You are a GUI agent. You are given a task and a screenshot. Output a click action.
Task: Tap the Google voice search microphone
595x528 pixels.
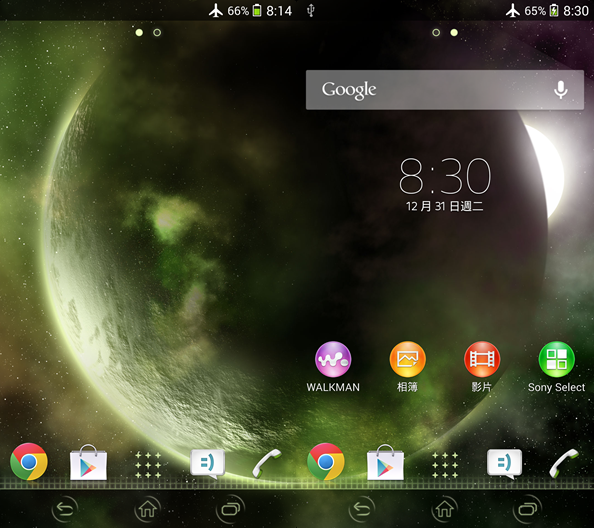(560, 90)
